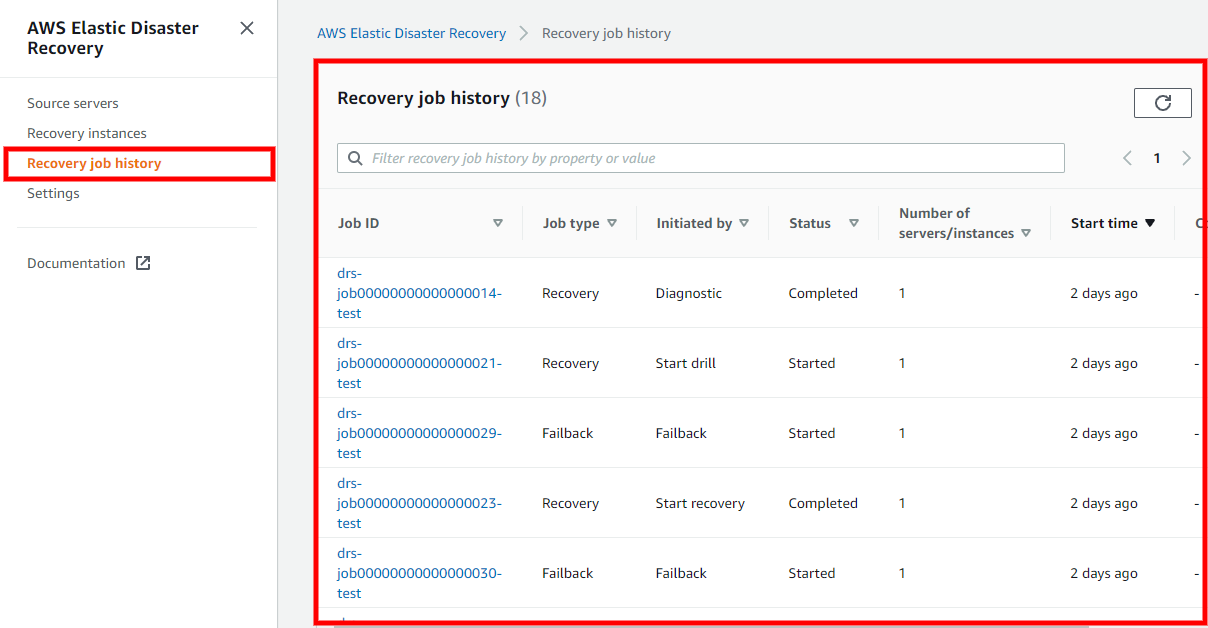The image size is (1208, 628).
Task: Go to previous page of job history
Action: point(1127,158)
